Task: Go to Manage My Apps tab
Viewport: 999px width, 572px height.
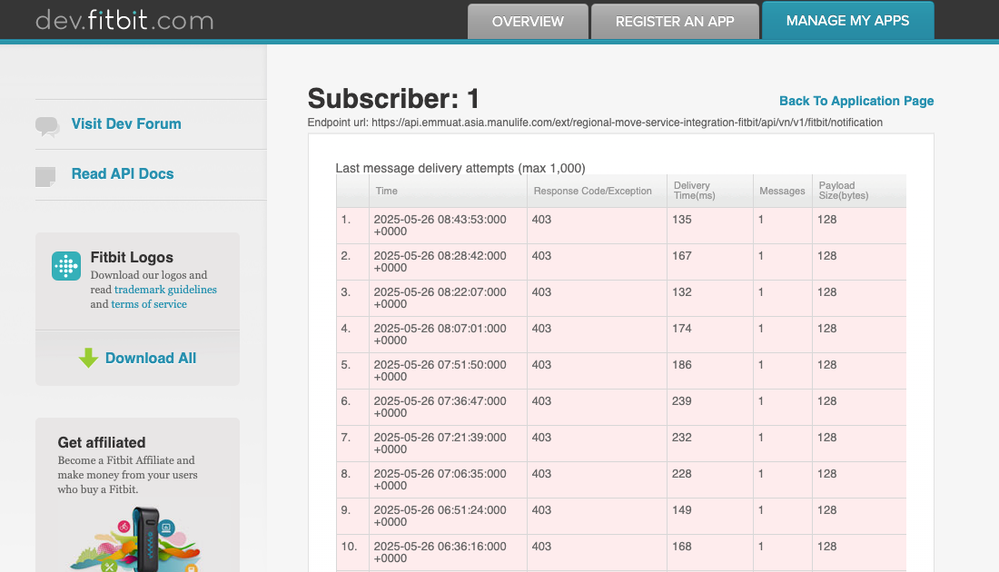Action: point(847,20)
